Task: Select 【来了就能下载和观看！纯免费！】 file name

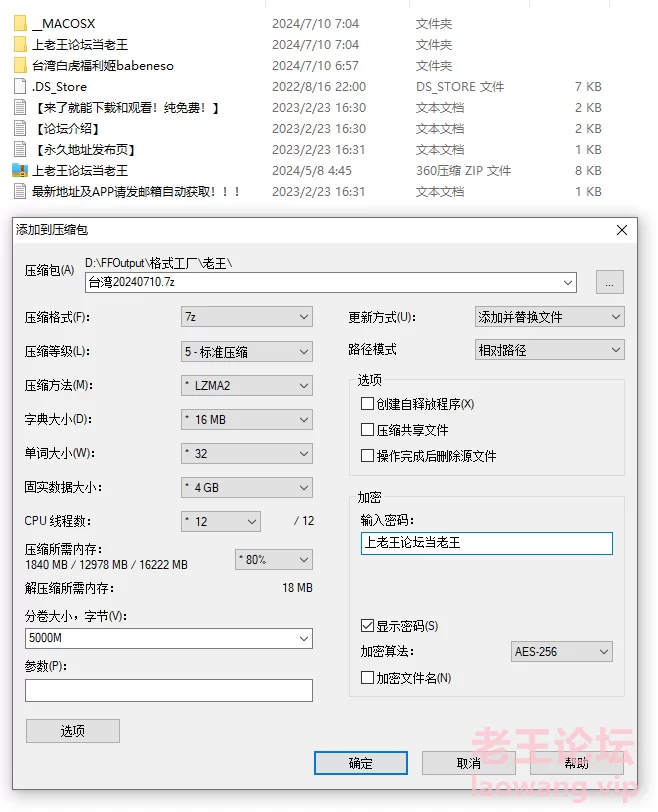Action: tap(126, 108)
